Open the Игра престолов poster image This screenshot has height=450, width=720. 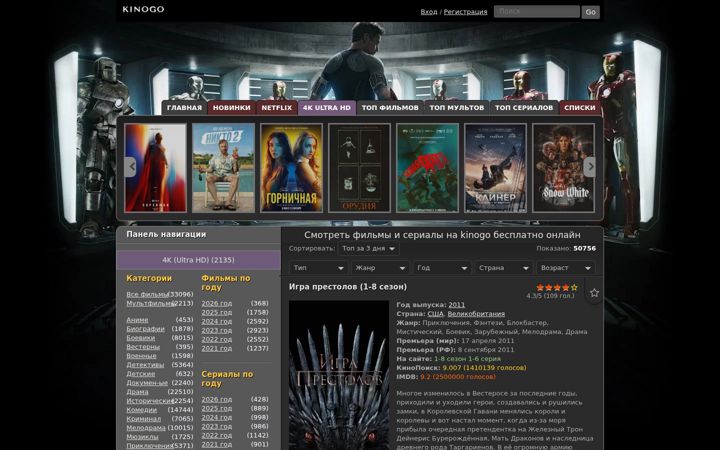click(x=339, y=375)
